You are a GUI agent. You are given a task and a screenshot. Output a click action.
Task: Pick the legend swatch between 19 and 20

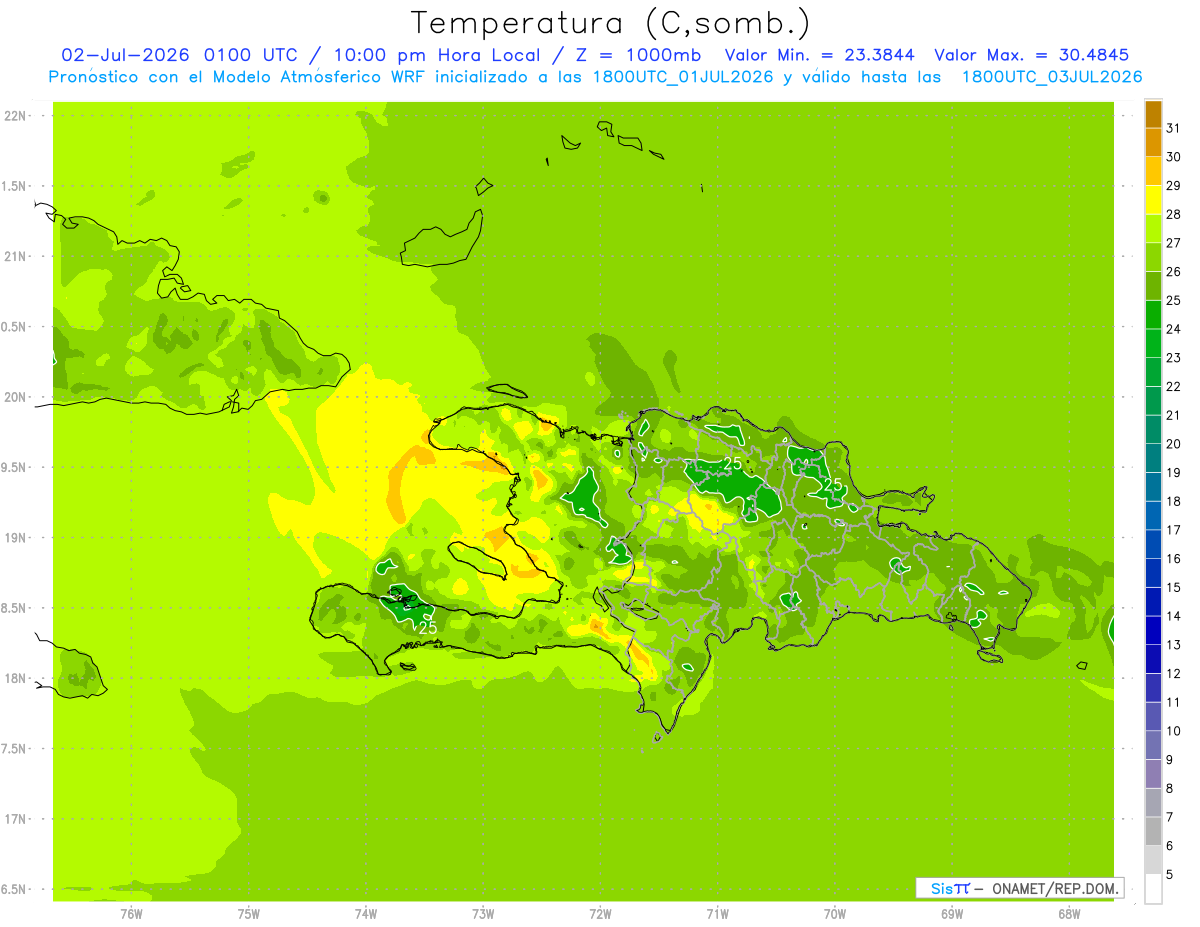point(1153,458)
